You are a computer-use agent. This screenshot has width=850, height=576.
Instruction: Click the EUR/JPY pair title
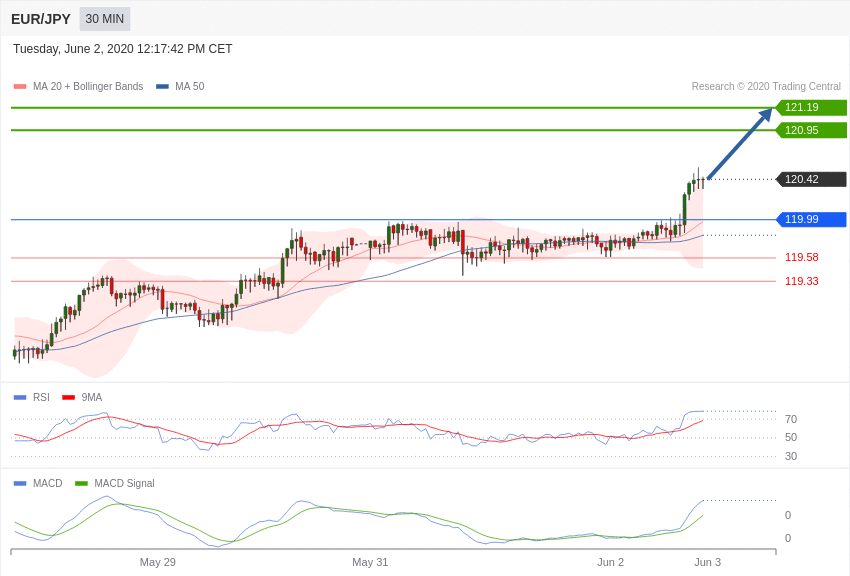tap(41, 19)
